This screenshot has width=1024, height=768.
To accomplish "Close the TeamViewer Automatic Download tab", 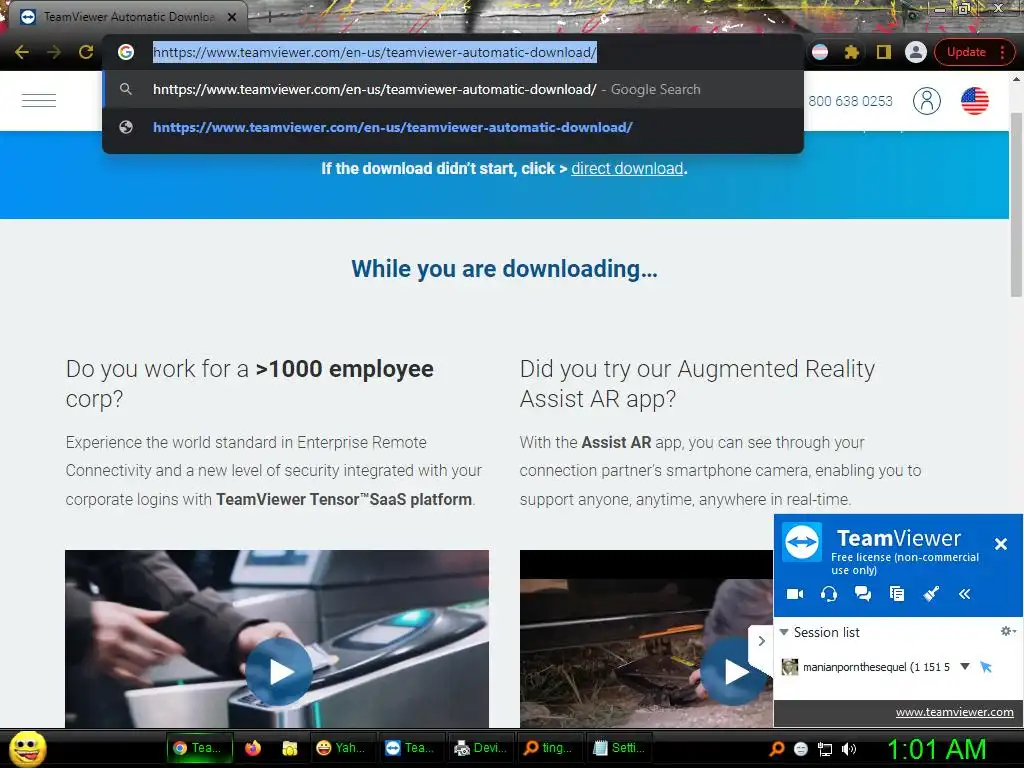I will (x=232, y=17).
